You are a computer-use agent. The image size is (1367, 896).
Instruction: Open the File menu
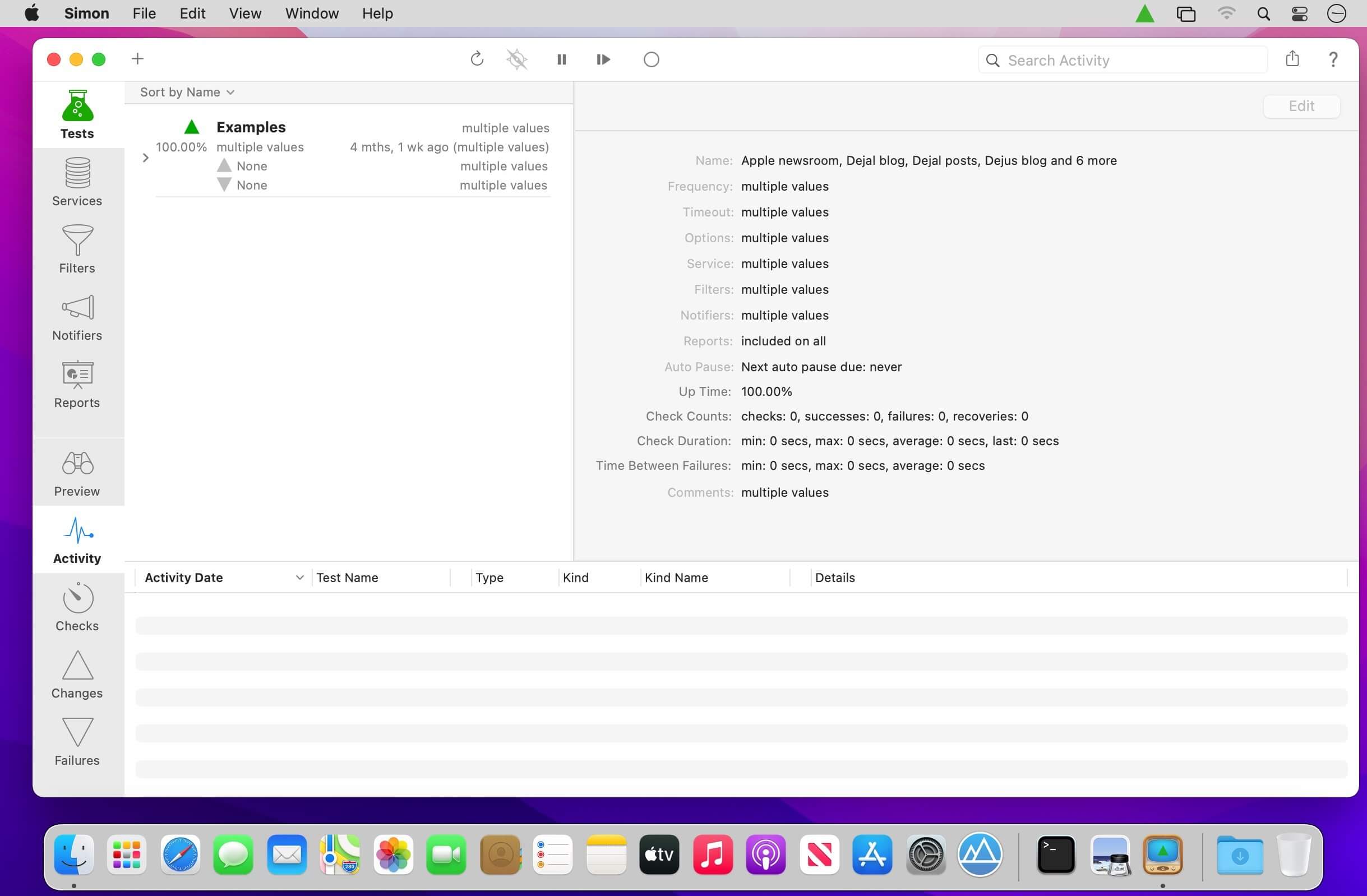coord(144,13)
